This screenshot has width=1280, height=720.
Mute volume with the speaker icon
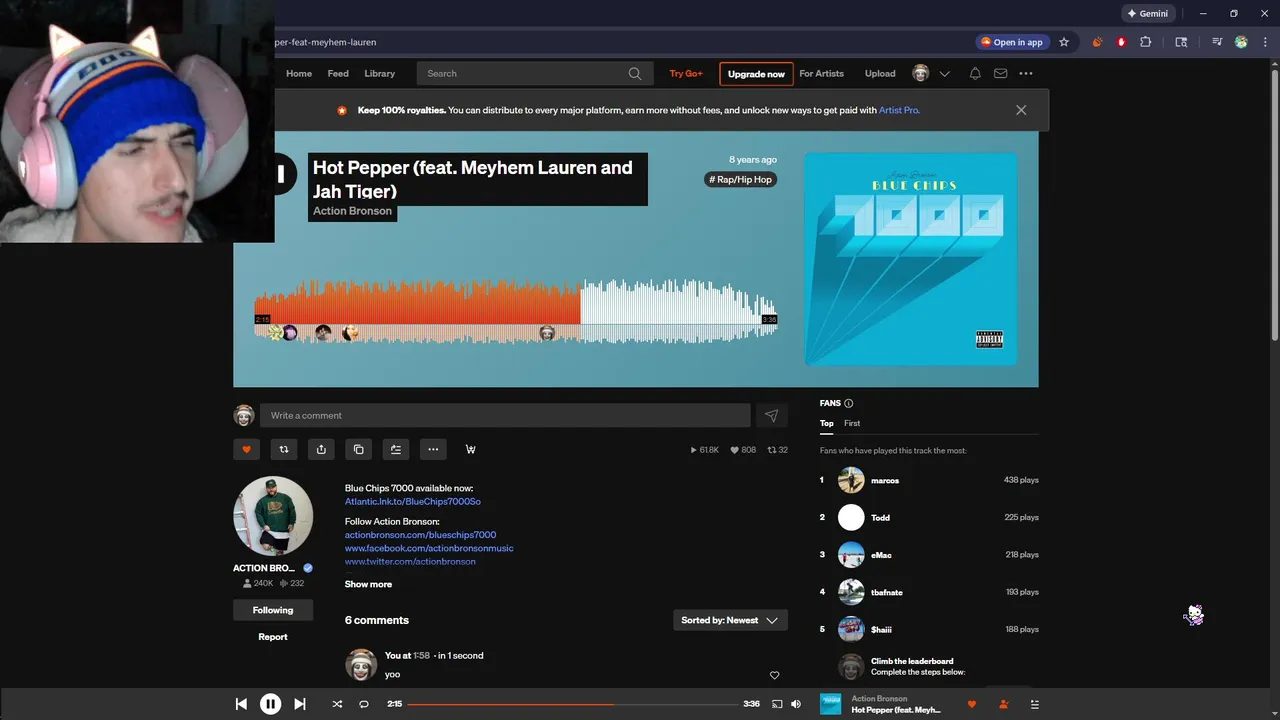pos(796,704)
